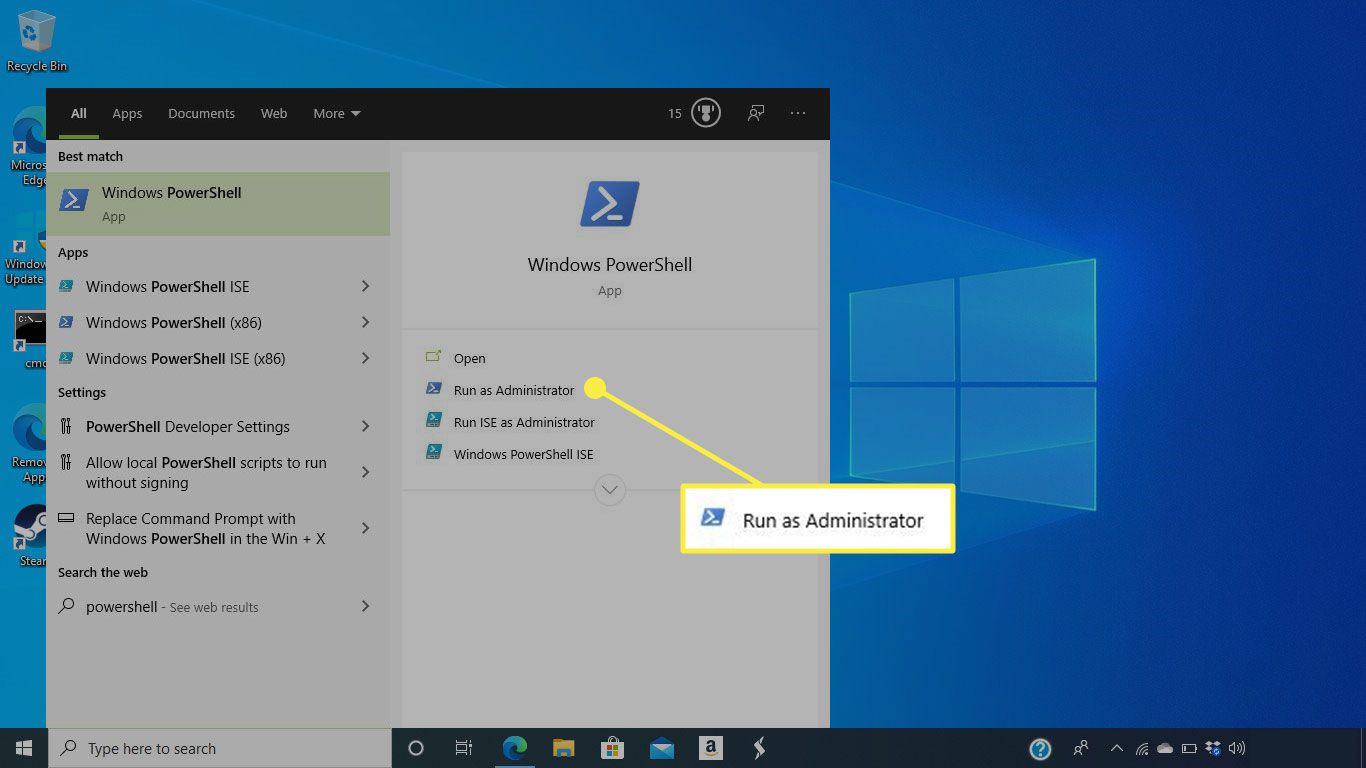
Task: Launch Microsoft Edge from the taskbar
Action: (x=515, y=748)
